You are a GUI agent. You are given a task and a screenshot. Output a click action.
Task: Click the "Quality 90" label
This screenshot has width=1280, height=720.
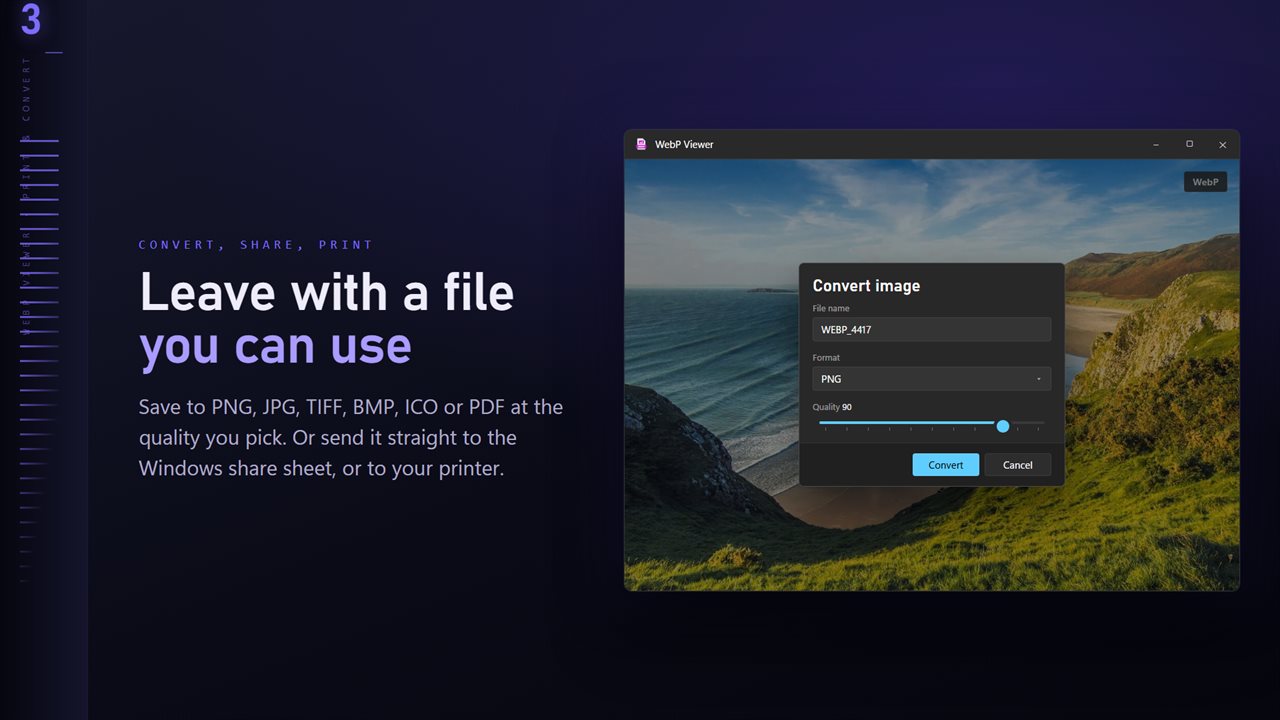832,407
